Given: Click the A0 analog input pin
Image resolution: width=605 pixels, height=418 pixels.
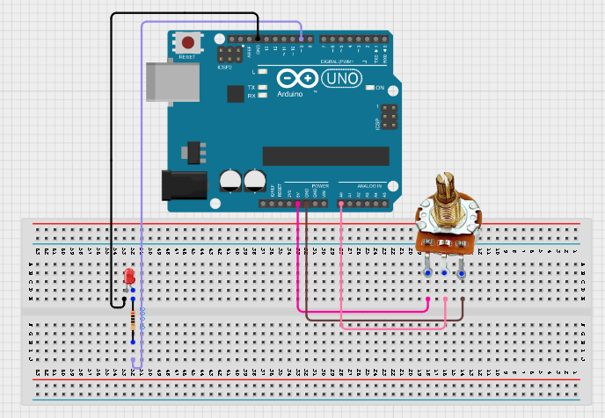Looking at the screenshot, I should pyautogui.click(x=341, y=203).
